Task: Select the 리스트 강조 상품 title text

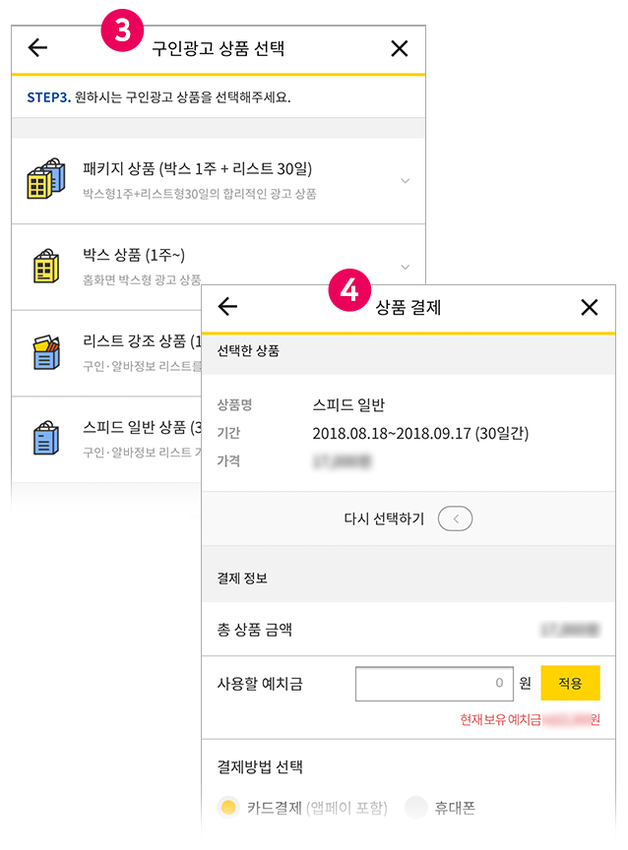Action: [140, 342]
